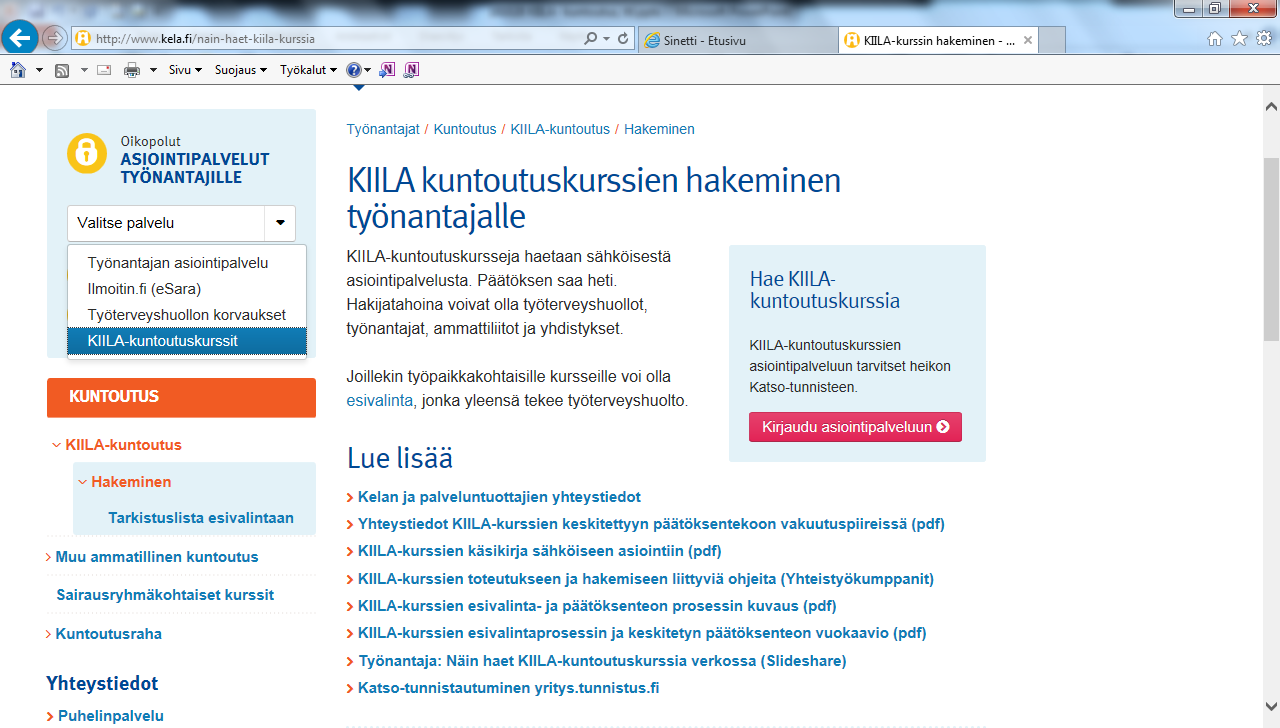Open Katso-tunnistautuminen yritys.tunnistus.fi link
The width and height of the screenshot is (1280, 728).
coord(508,688)
